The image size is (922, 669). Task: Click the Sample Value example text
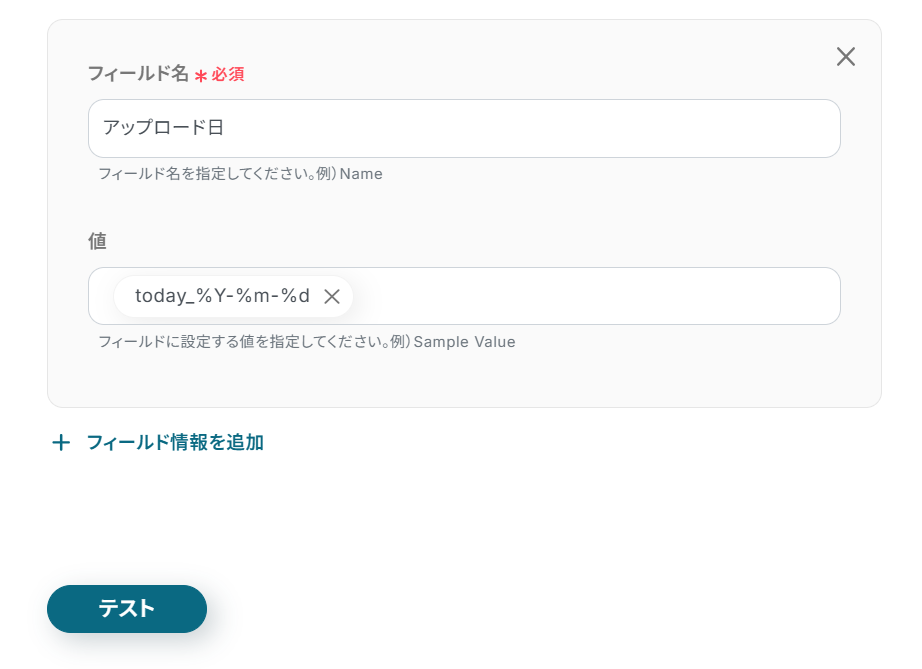pos(464,342)
